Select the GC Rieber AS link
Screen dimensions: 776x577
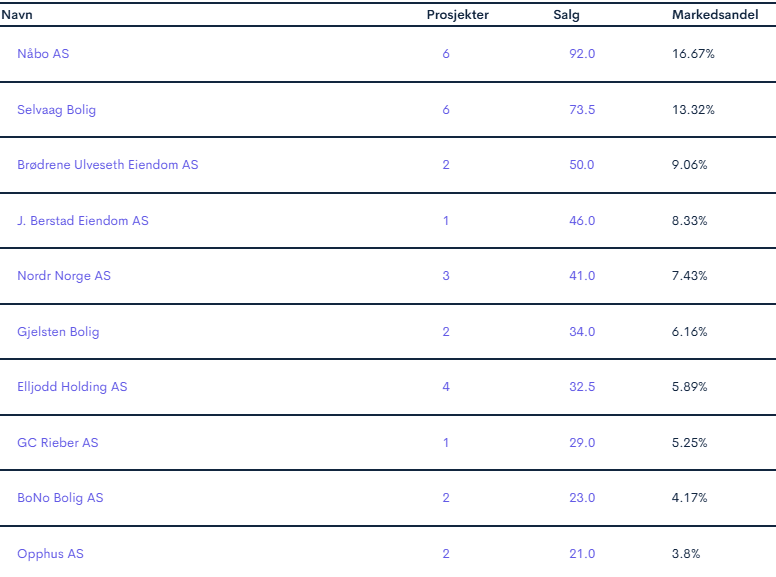[x=57, y=443]
